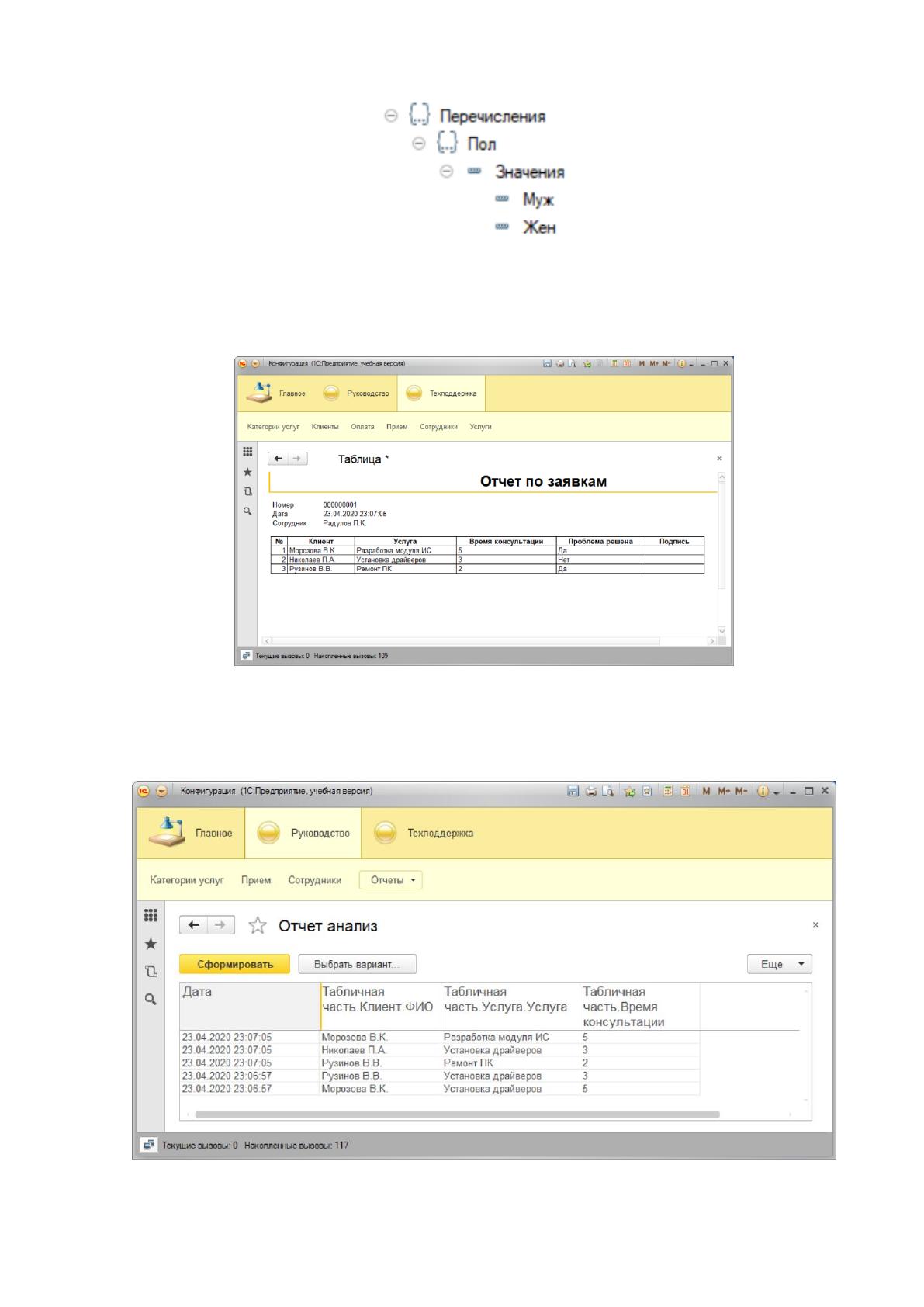Open history icon in Отчет анализ sidebar
Screen dimensions: 924x1307
coord(151,971)
